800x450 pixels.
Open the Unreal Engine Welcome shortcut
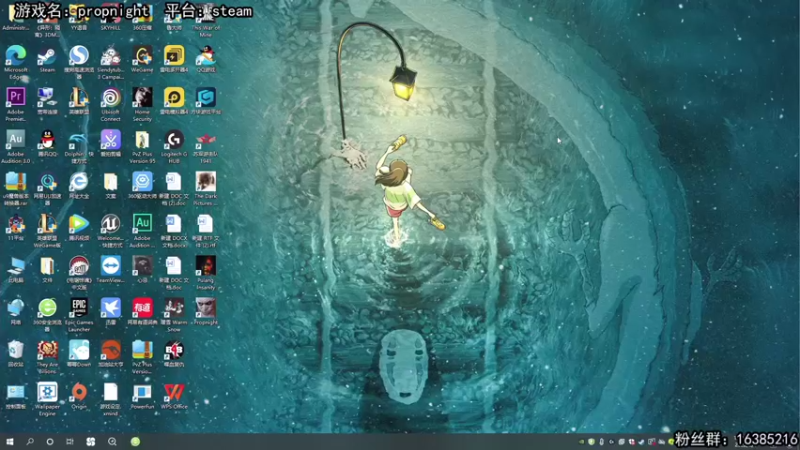(x=111, y=224)
